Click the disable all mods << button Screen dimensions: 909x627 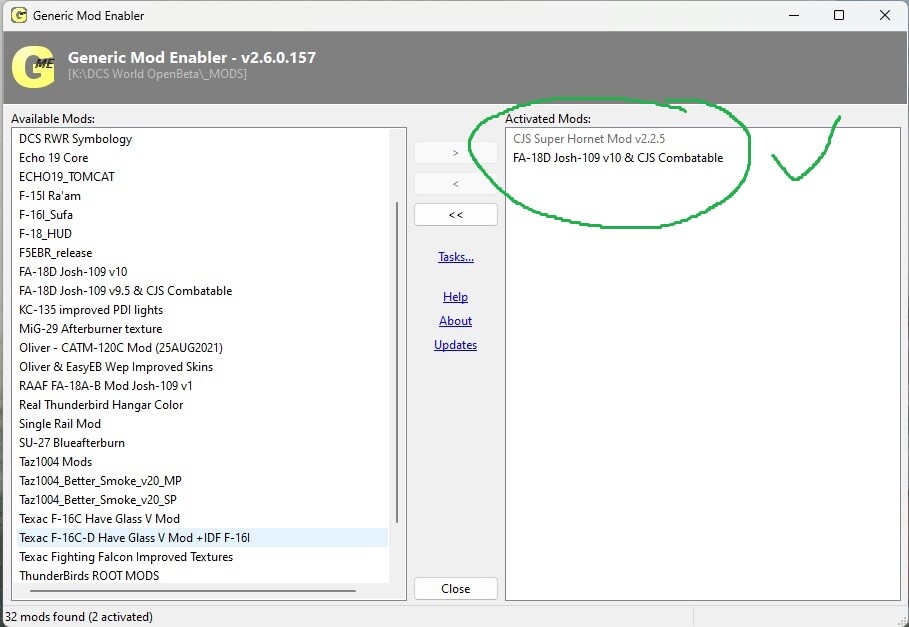click(456, 214)
